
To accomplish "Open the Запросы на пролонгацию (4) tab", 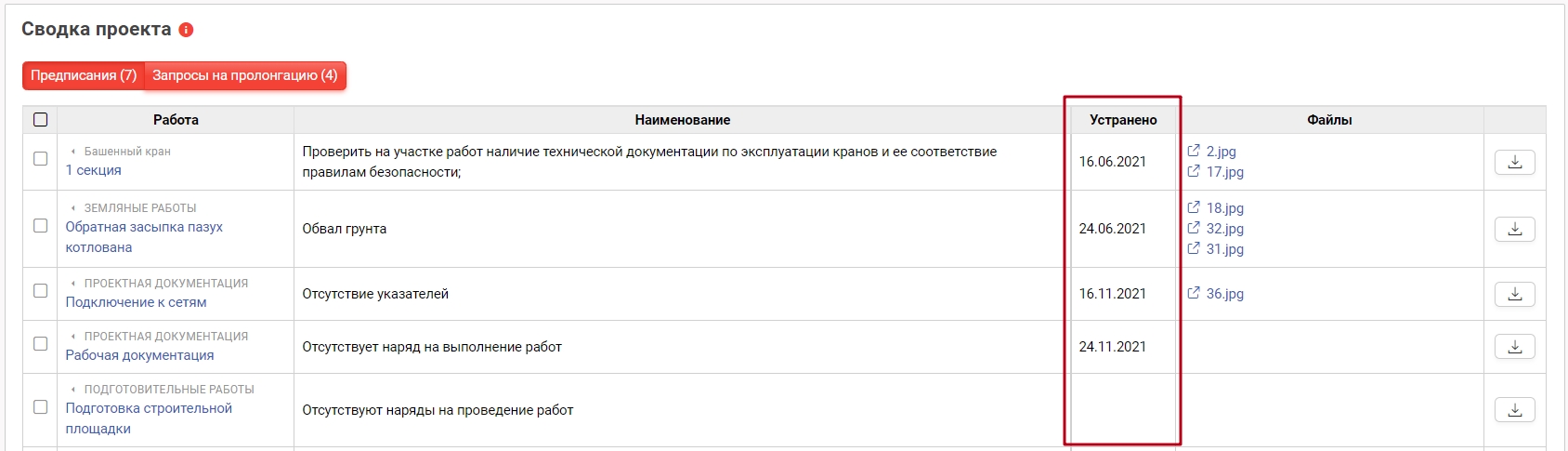I will click(x=245, y=75).
